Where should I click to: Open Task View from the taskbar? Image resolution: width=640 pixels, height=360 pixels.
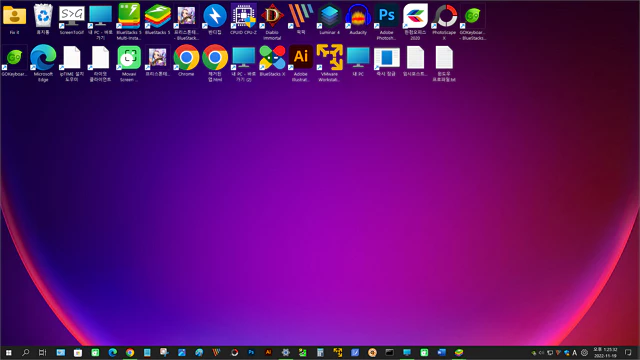pos(42,352)
